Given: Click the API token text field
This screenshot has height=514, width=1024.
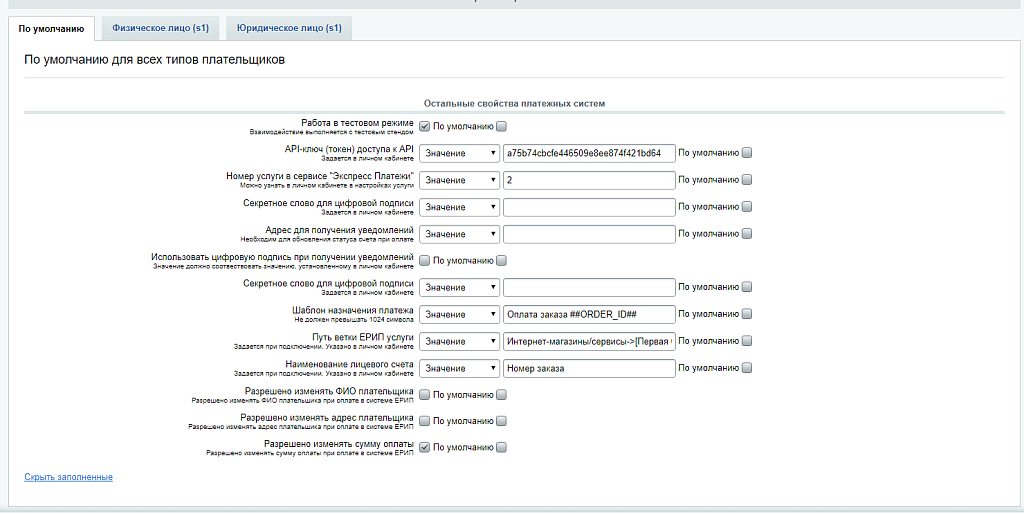Looking at the screenshot, I should pyautogui.click(x=589, y=153).
